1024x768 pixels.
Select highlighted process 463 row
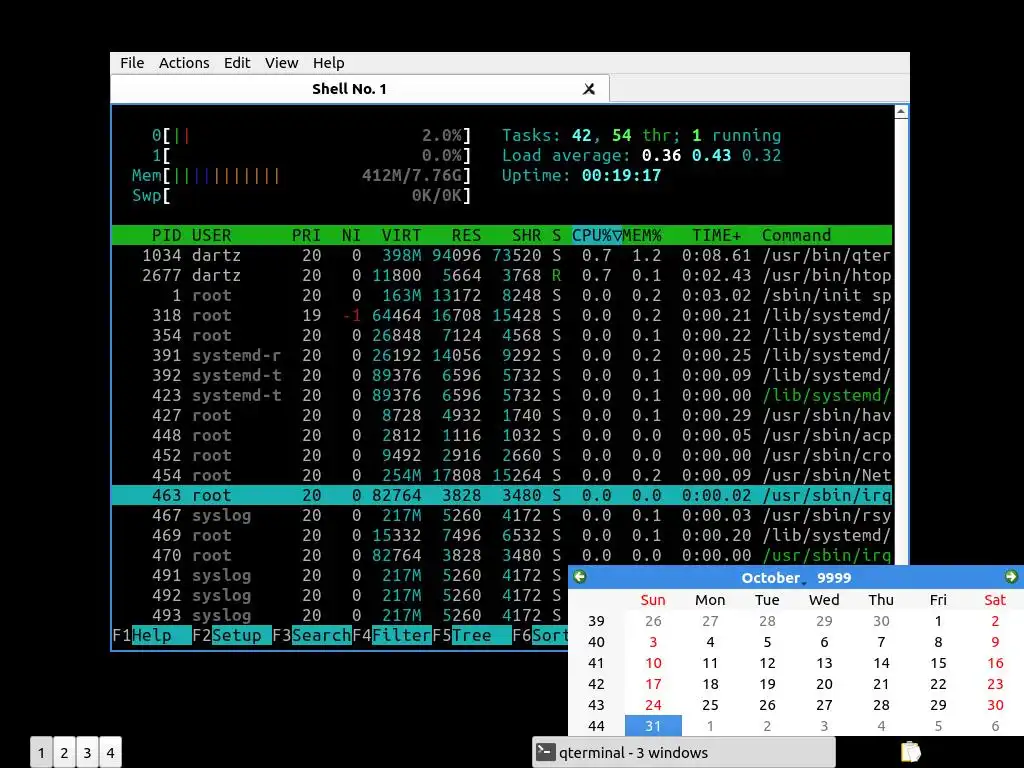tap(502, 495)
